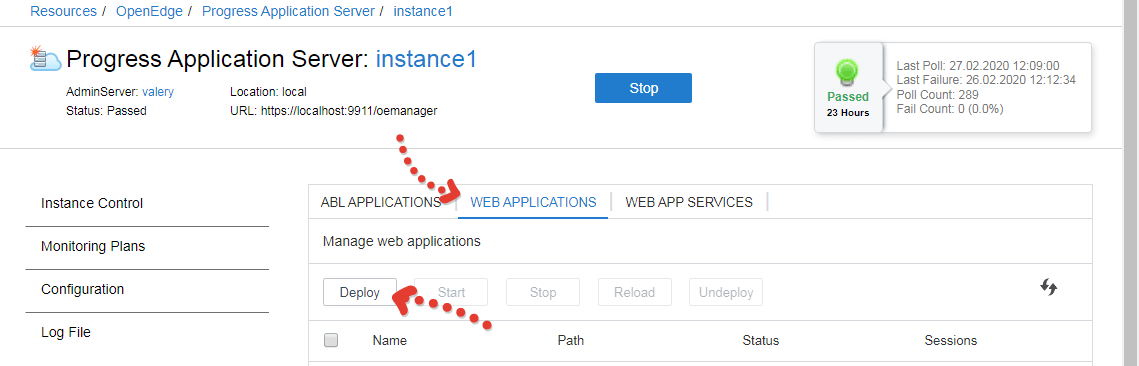Sort by the Name column header
The width and height of the screenshot is (1139, 366).
(389, 341)
